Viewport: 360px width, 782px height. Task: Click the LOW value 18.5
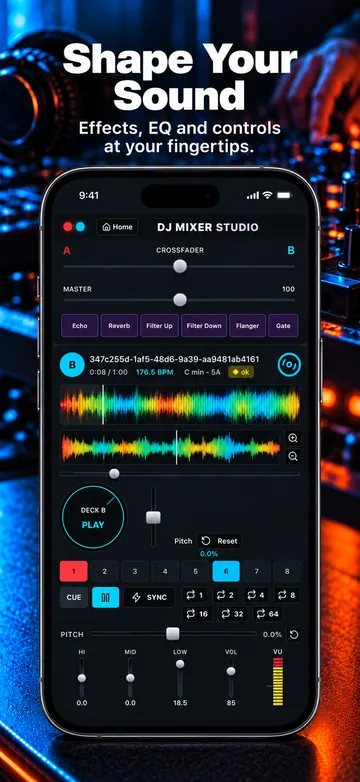click(x=180, y=703)
